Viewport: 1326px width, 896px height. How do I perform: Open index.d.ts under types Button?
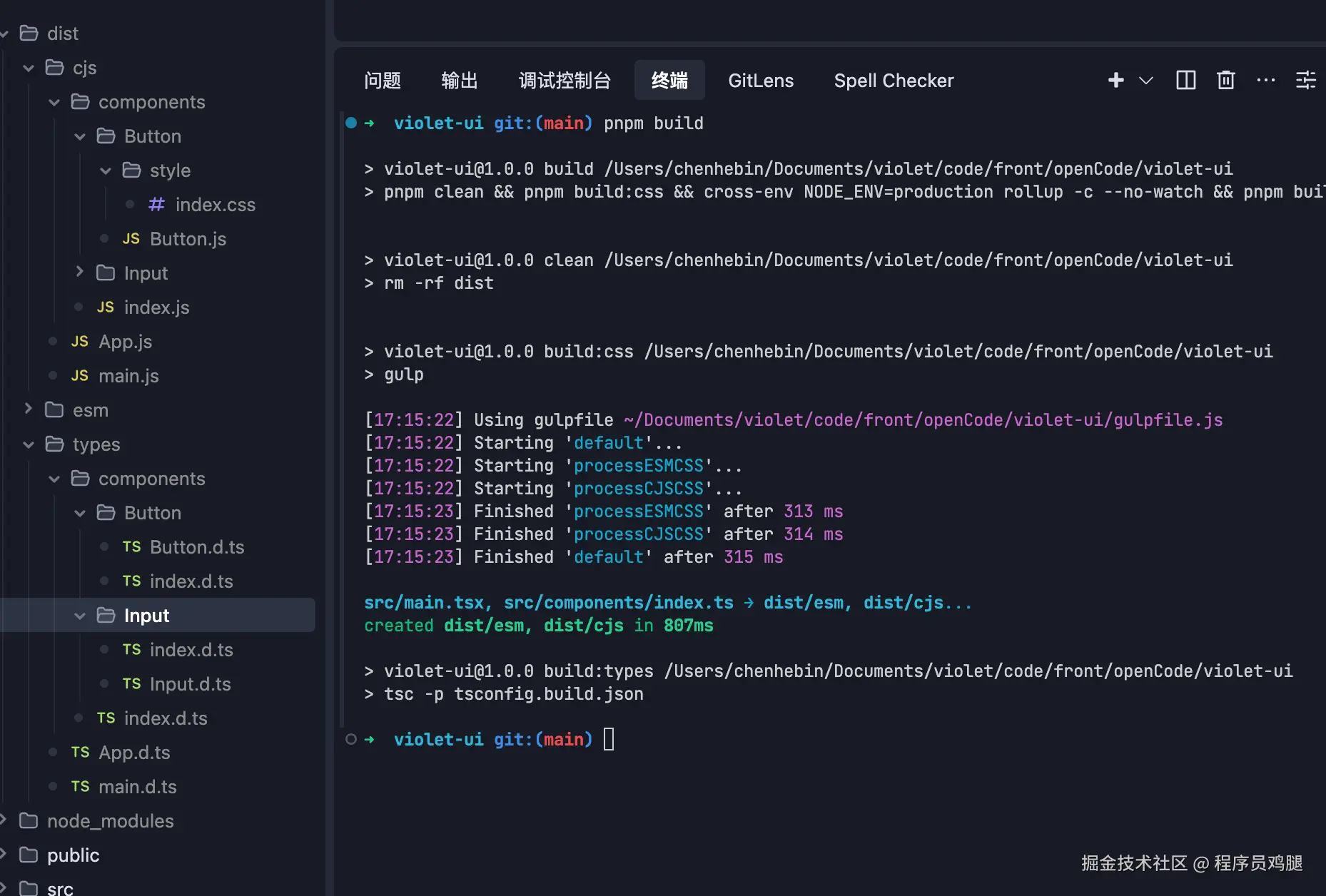pyautogui.click(x=191, y=581)
